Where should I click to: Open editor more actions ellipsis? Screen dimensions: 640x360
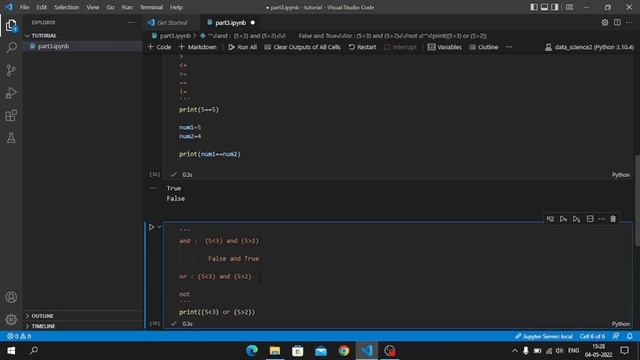click(629, 22)
